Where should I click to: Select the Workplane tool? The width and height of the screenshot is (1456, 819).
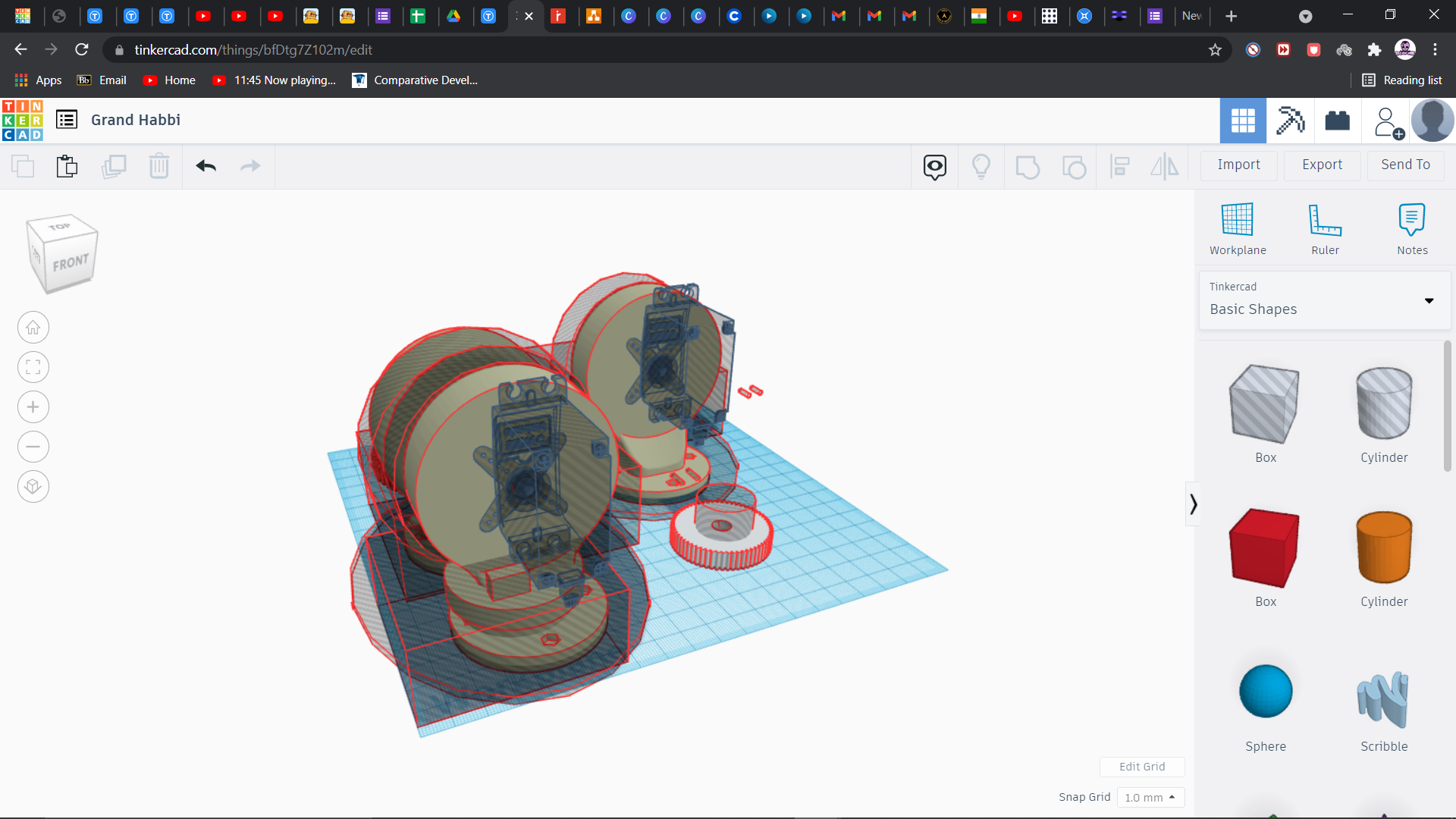point(1238,227)
